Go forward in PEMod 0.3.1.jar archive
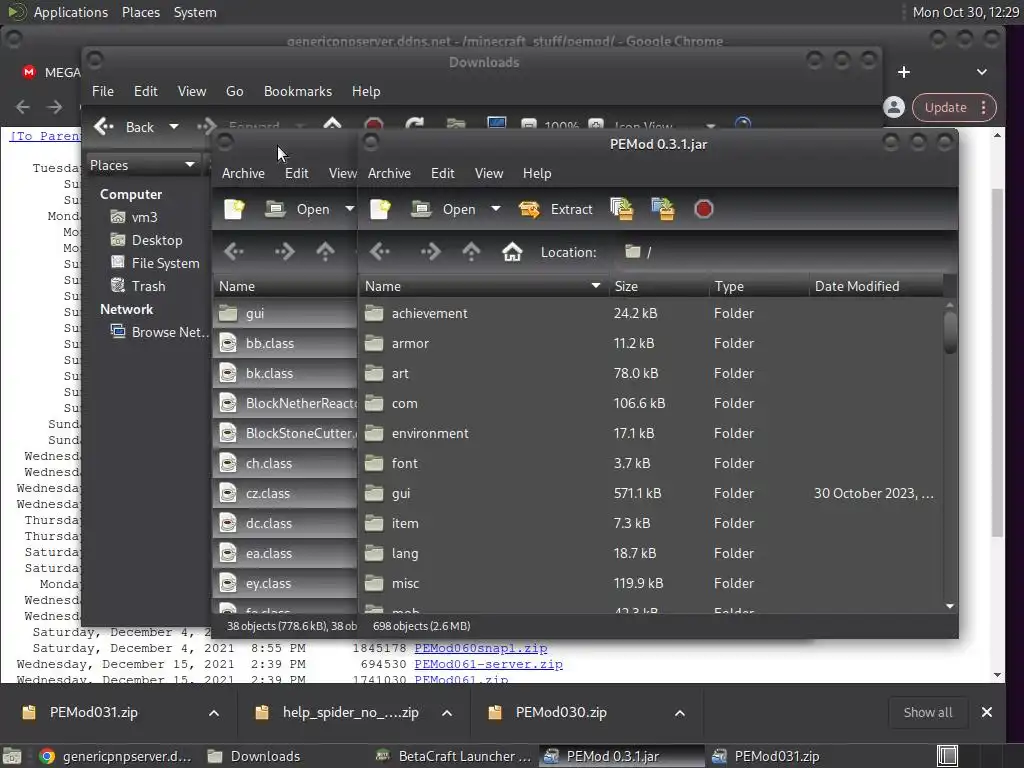 [430, 252]
